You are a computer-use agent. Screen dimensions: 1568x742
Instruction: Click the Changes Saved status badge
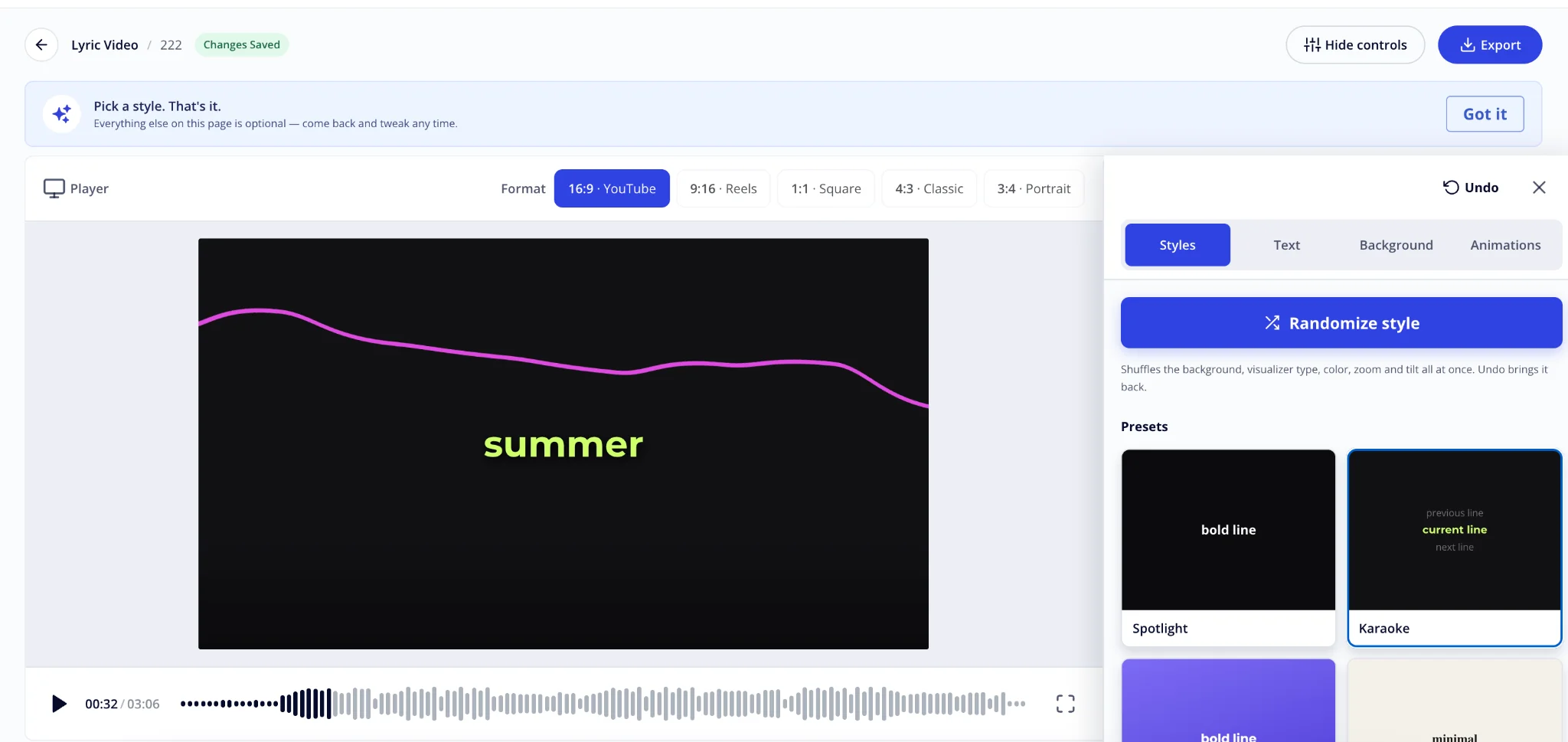coord(242,44)
